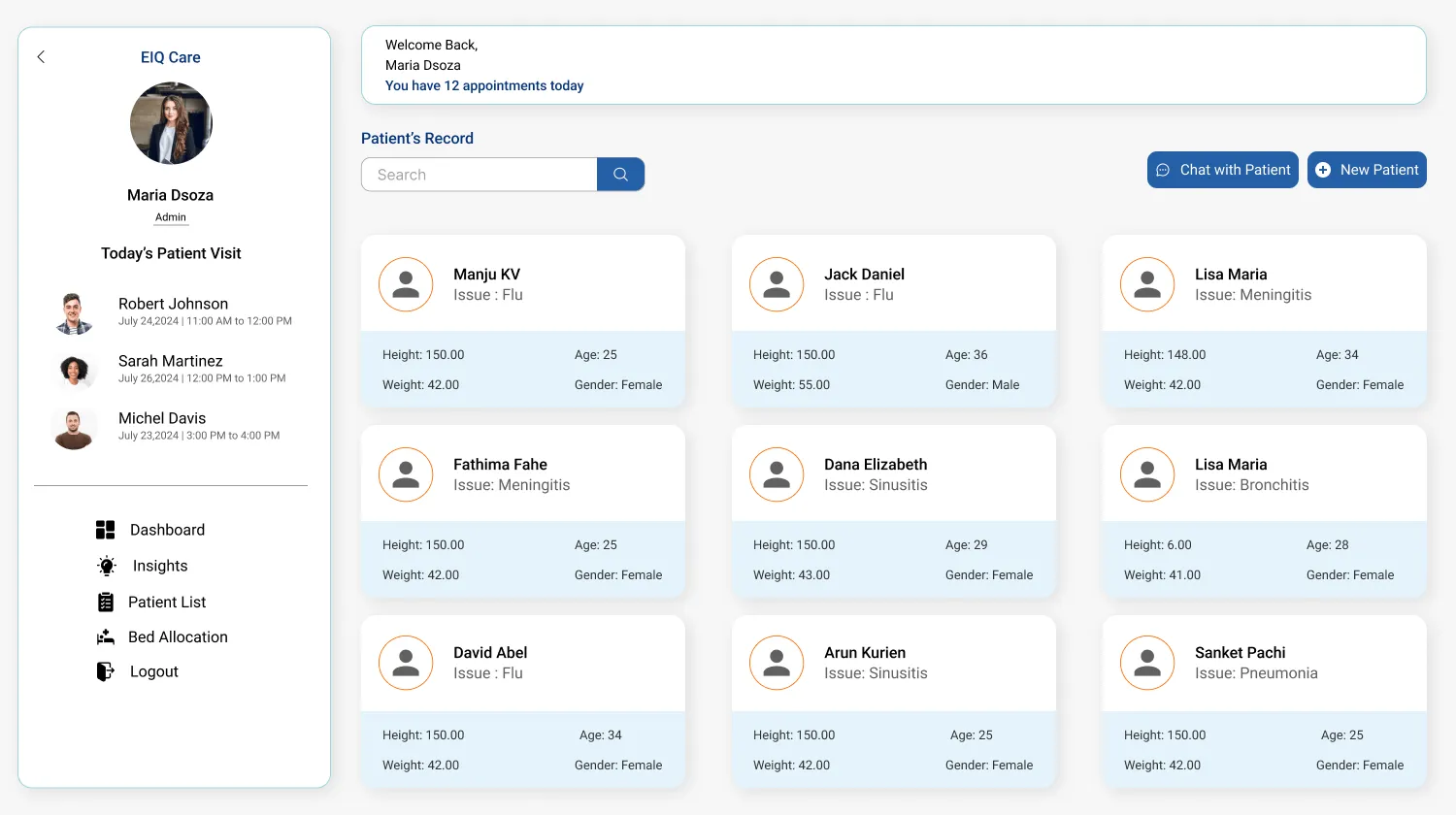The height and width of the screenshot is (815, 1456).
Task: Click the Logout door icon
Action: pos(106,671)
